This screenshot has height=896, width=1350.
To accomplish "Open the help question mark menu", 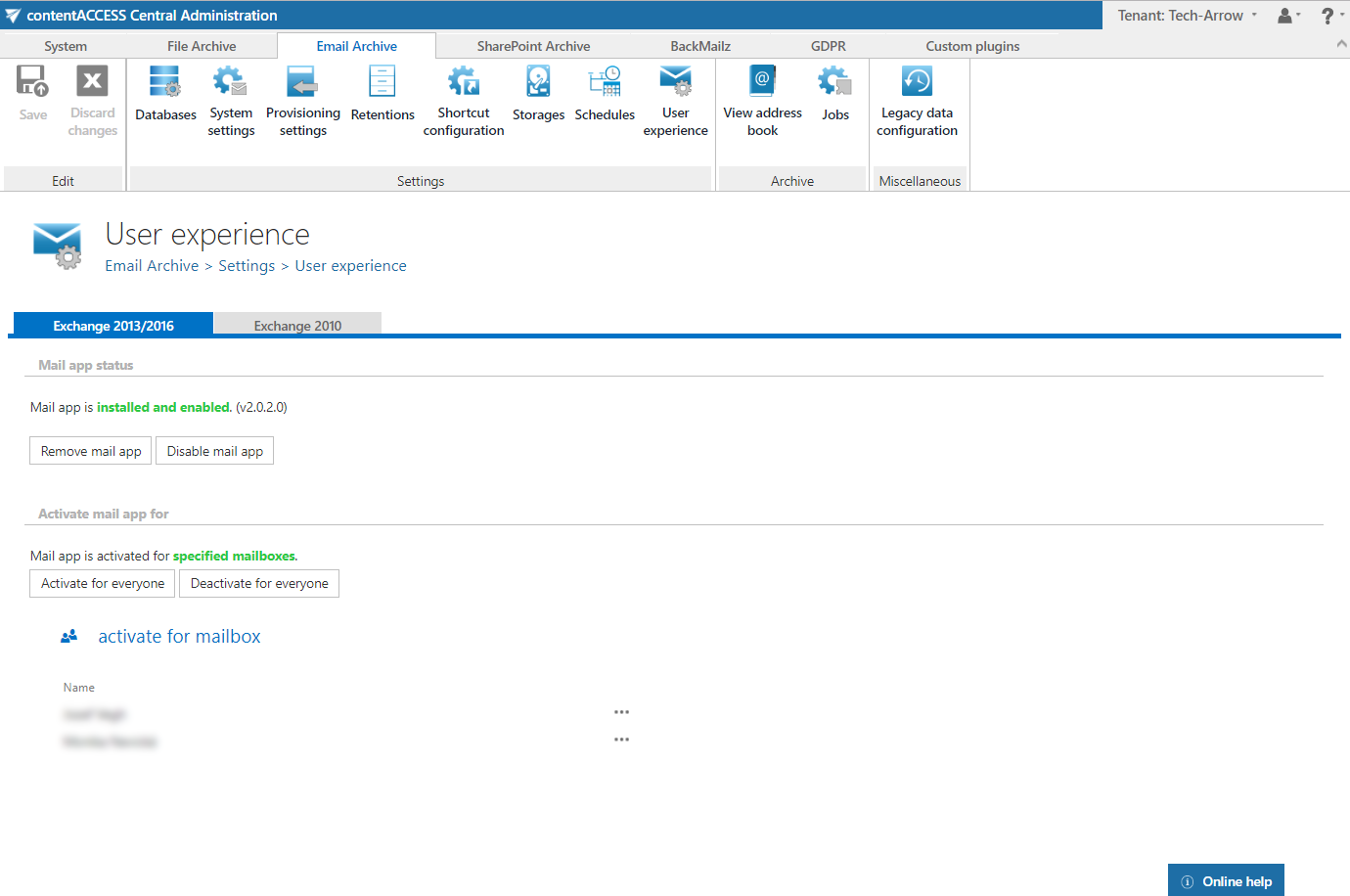I will tap(1332, 16).
